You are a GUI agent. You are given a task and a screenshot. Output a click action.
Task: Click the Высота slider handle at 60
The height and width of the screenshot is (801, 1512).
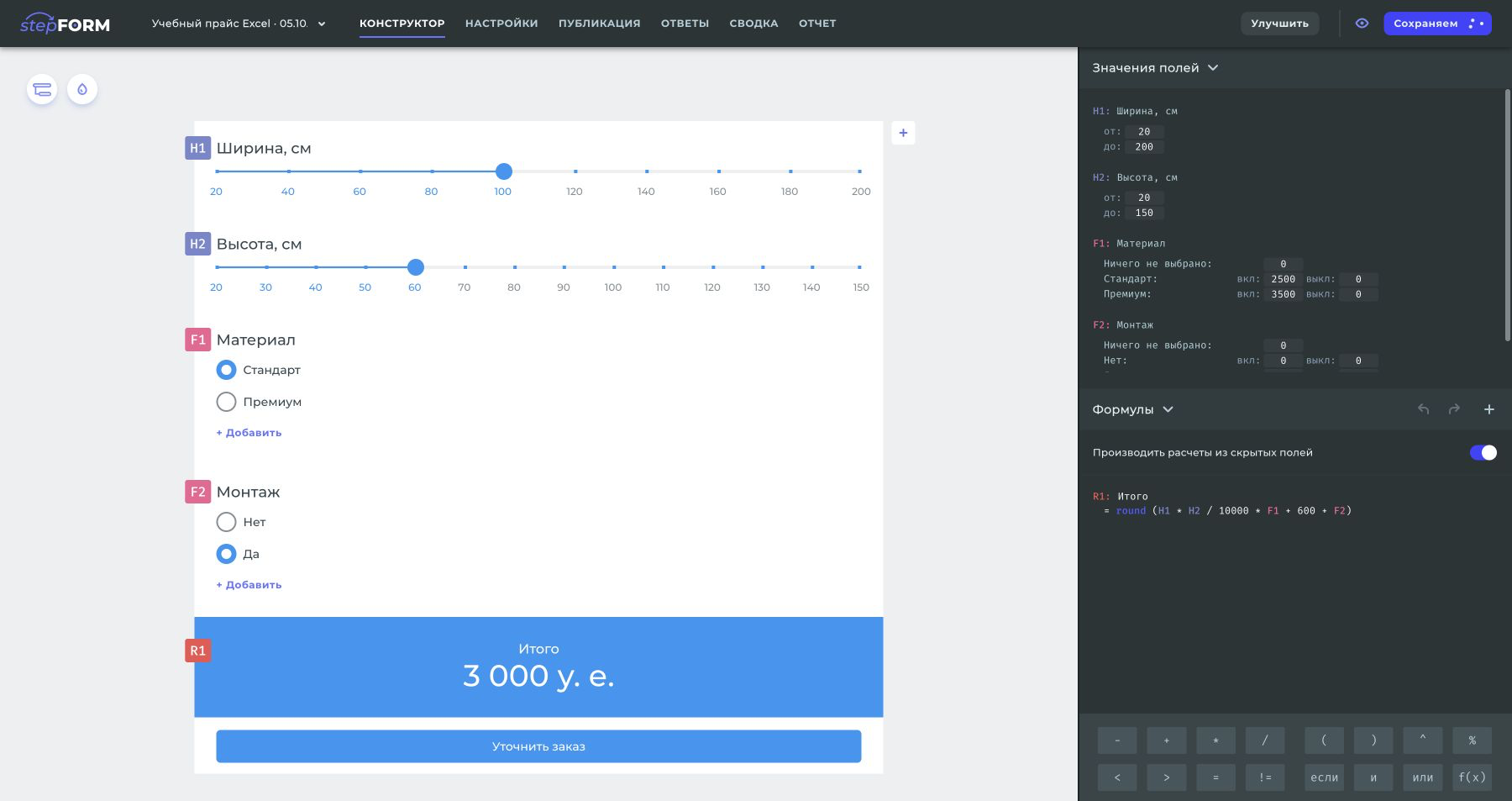415,267
